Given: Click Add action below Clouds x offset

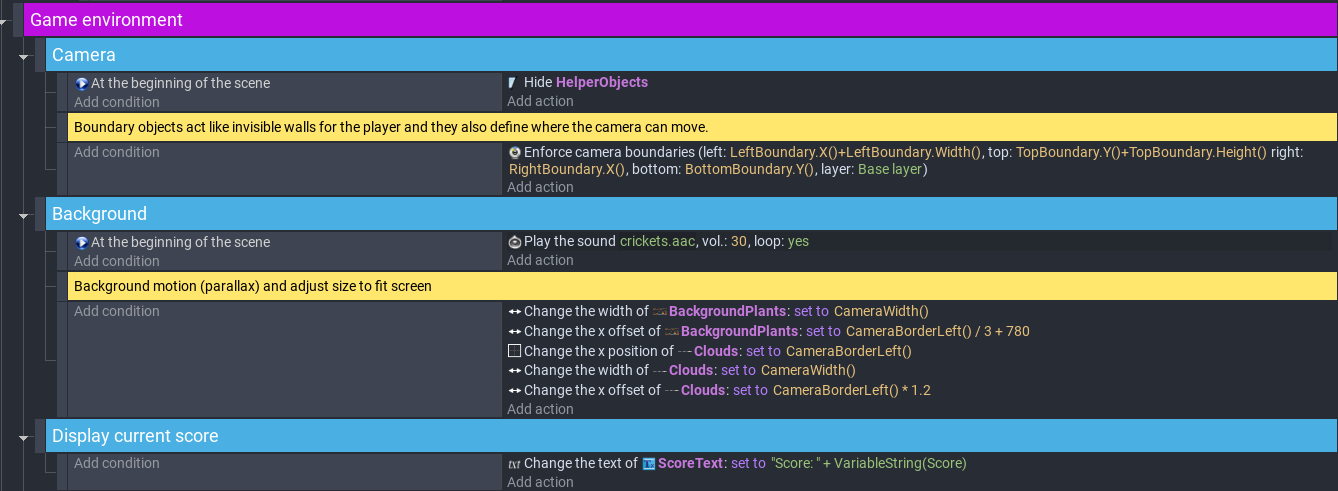Looking at the screenshot, I should click(540, 409).
